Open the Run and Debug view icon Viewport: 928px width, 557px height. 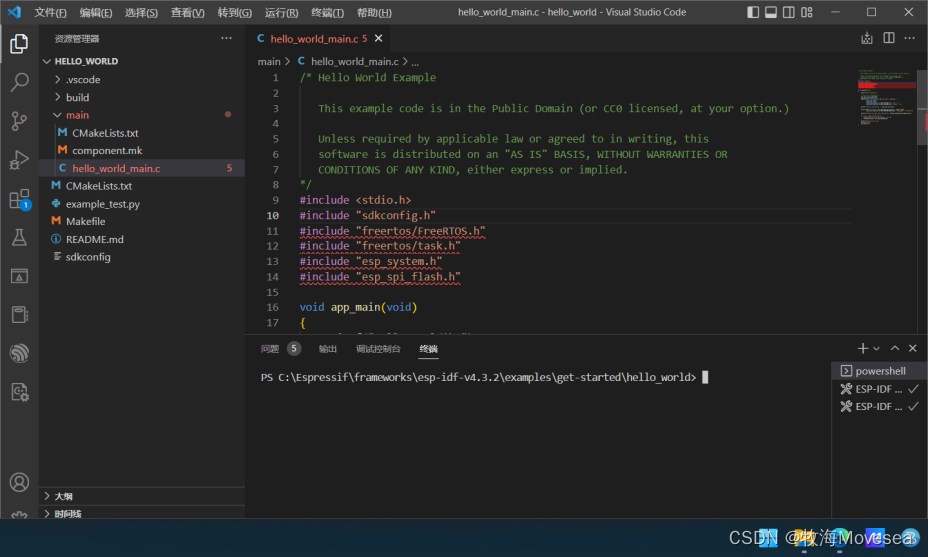pos(19,160)
